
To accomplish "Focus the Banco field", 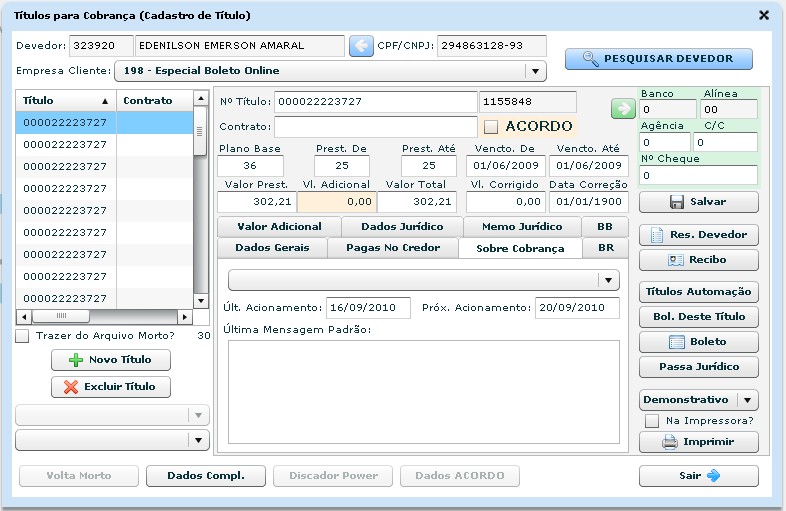I will point(668,109).
